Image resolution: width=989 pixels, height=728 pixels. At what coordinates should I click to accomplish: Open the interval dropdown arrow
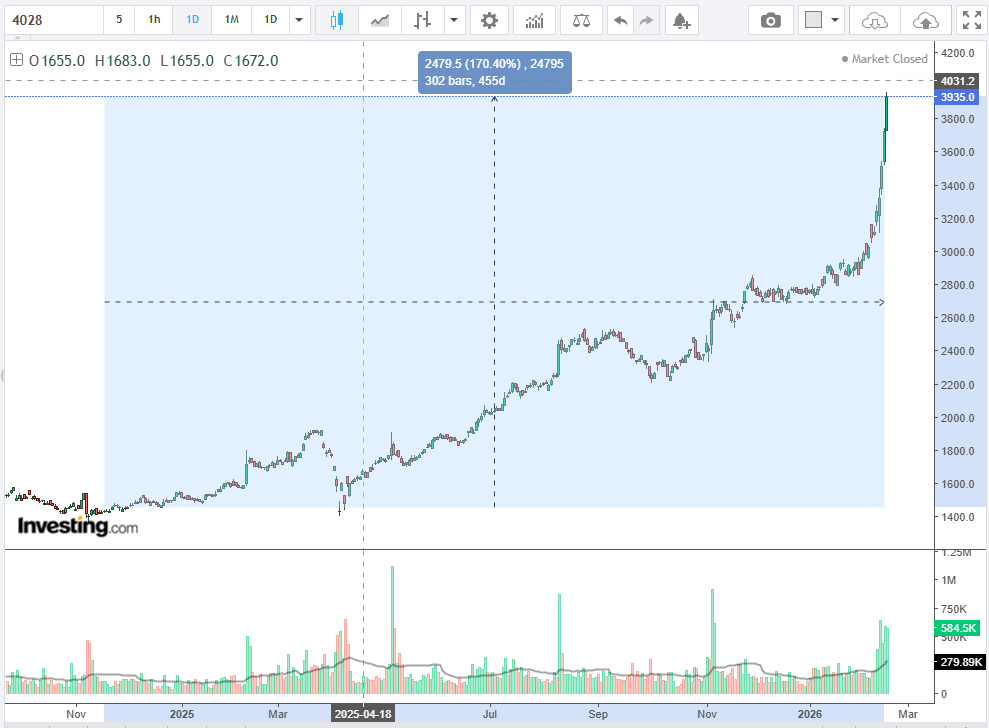point(300,20)
